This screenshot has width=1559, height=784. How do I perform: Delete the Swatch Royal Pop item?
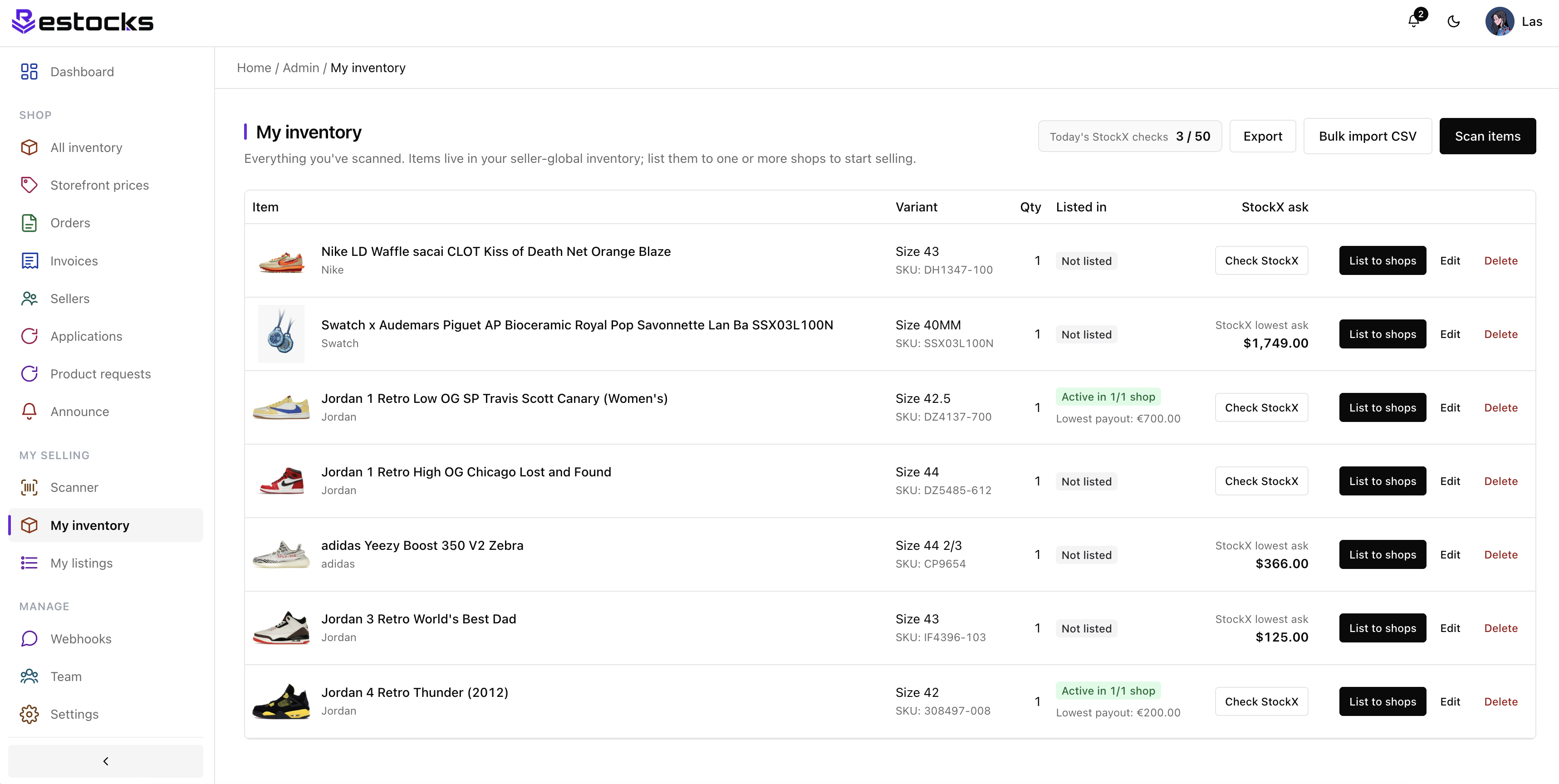tap(1500, 333)
